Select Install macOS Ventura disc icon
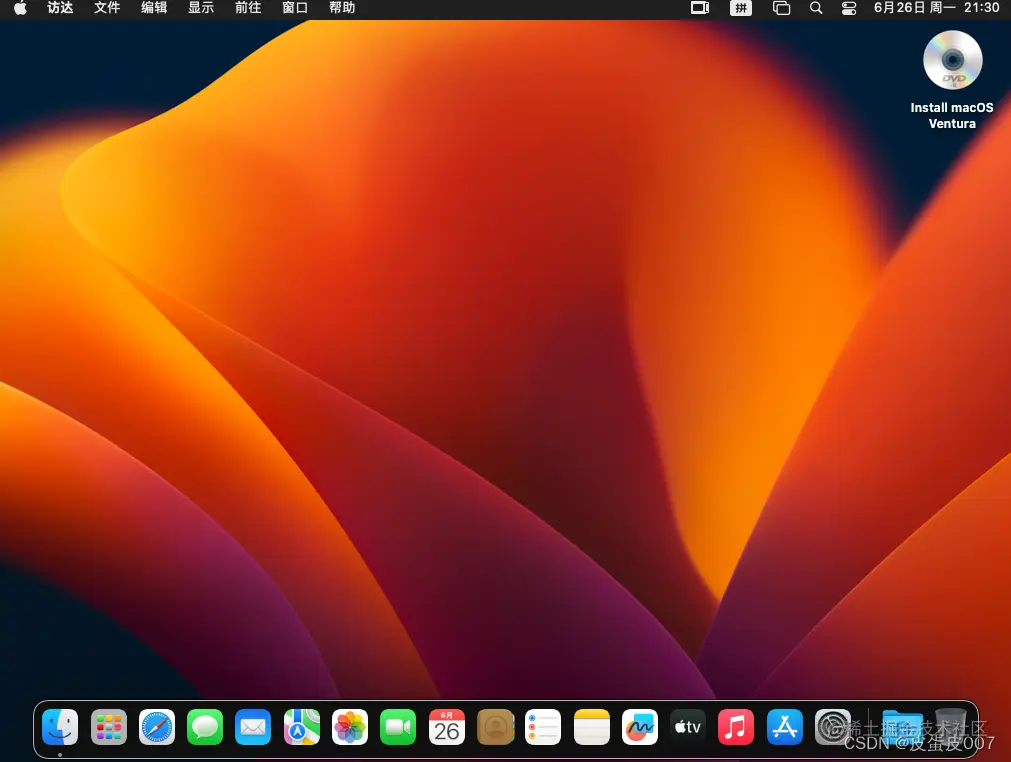The image size is (1011, 762). tap(952, 60)
